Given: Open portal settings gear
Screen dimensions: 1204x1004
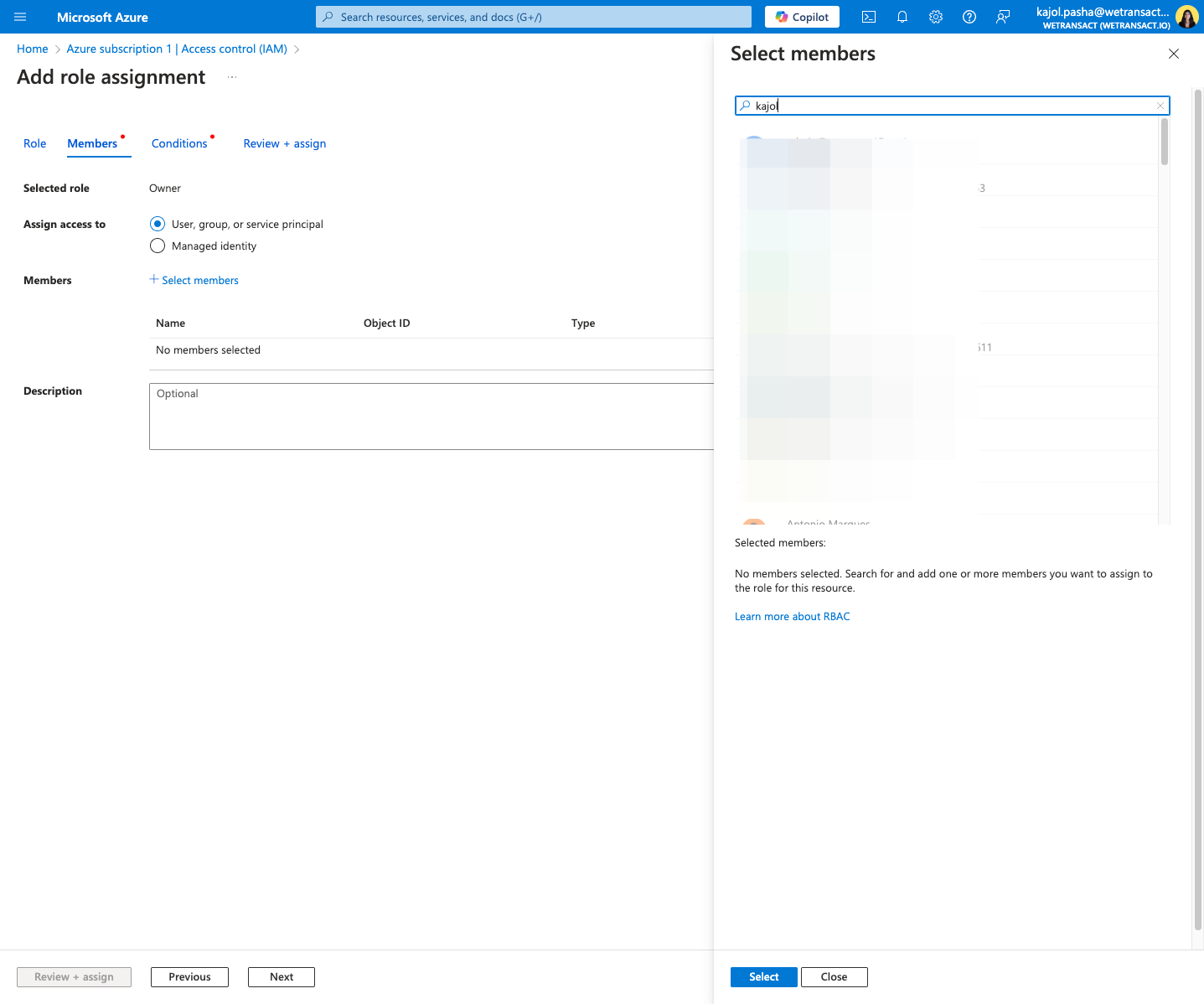Looking at the screenshot, I should (936, 17).
